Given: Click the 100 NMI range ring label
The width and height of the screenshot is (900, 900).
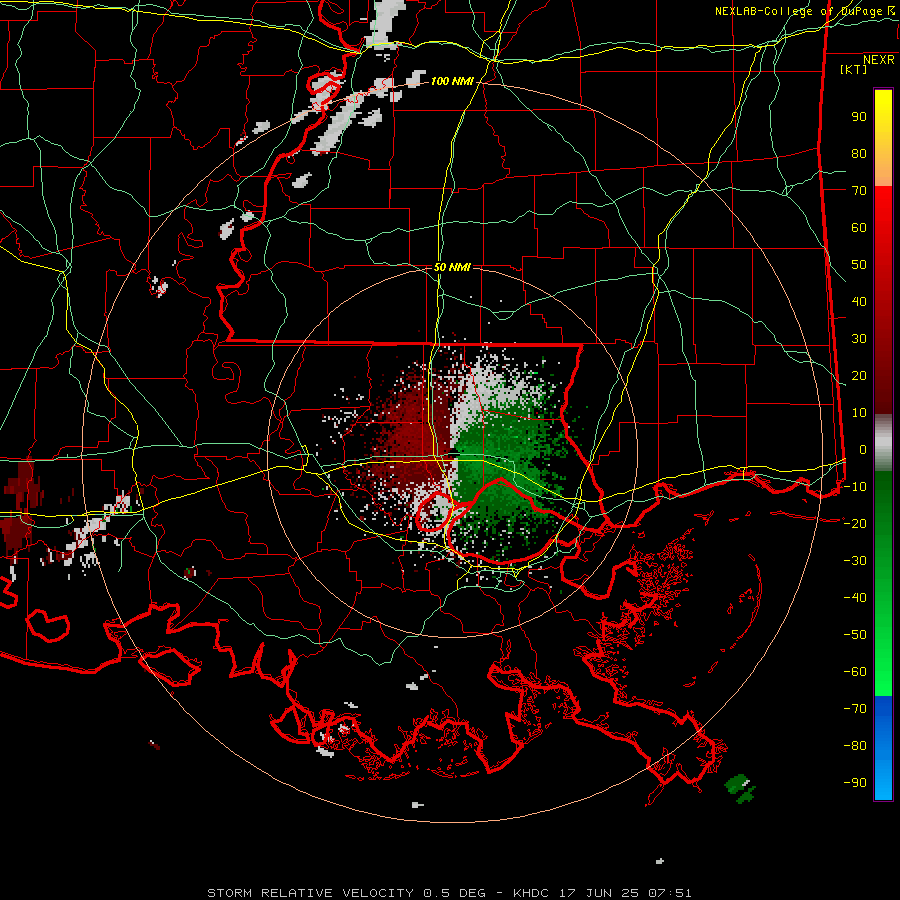Looking at the screenshot, I should coord(452,82).
